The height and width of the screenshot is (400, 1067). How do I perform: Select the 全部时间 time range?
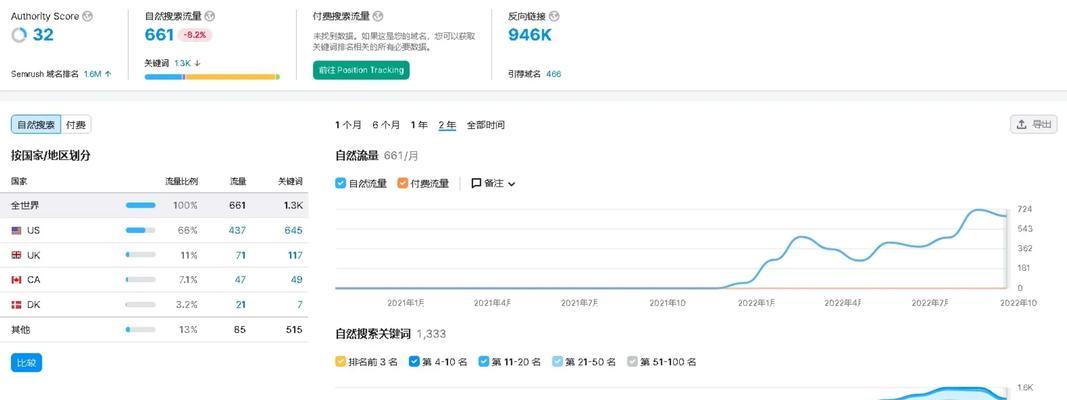(486, 125)
